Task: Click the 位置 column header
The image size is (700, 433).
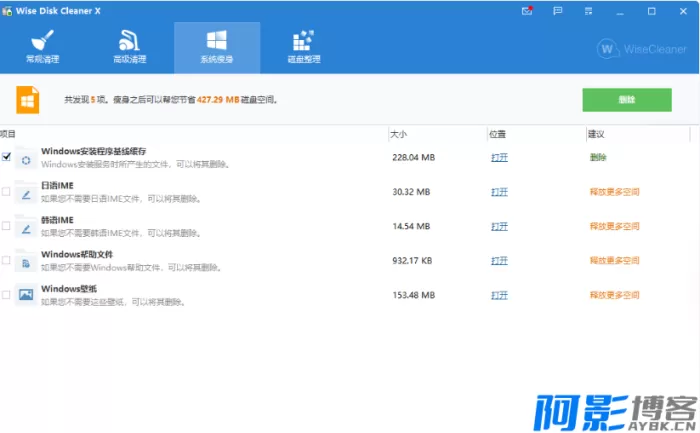Action: [x=497, y=134]
